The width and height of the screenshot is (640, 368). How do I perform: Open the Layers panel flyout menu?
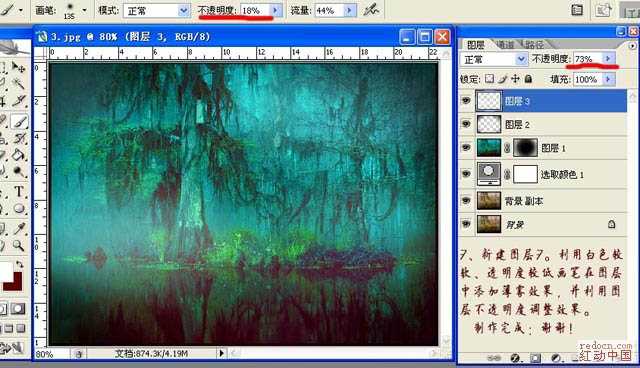632,45
